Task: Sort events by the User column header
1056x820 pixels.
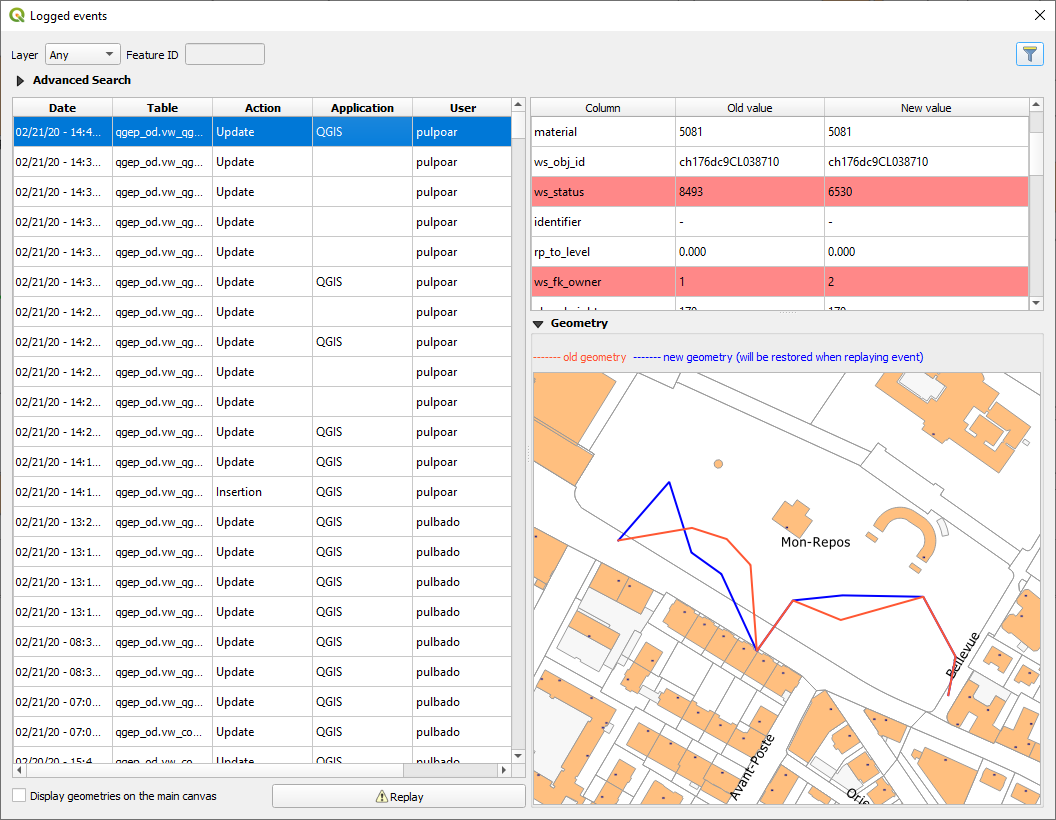Action: click(462, 108)
